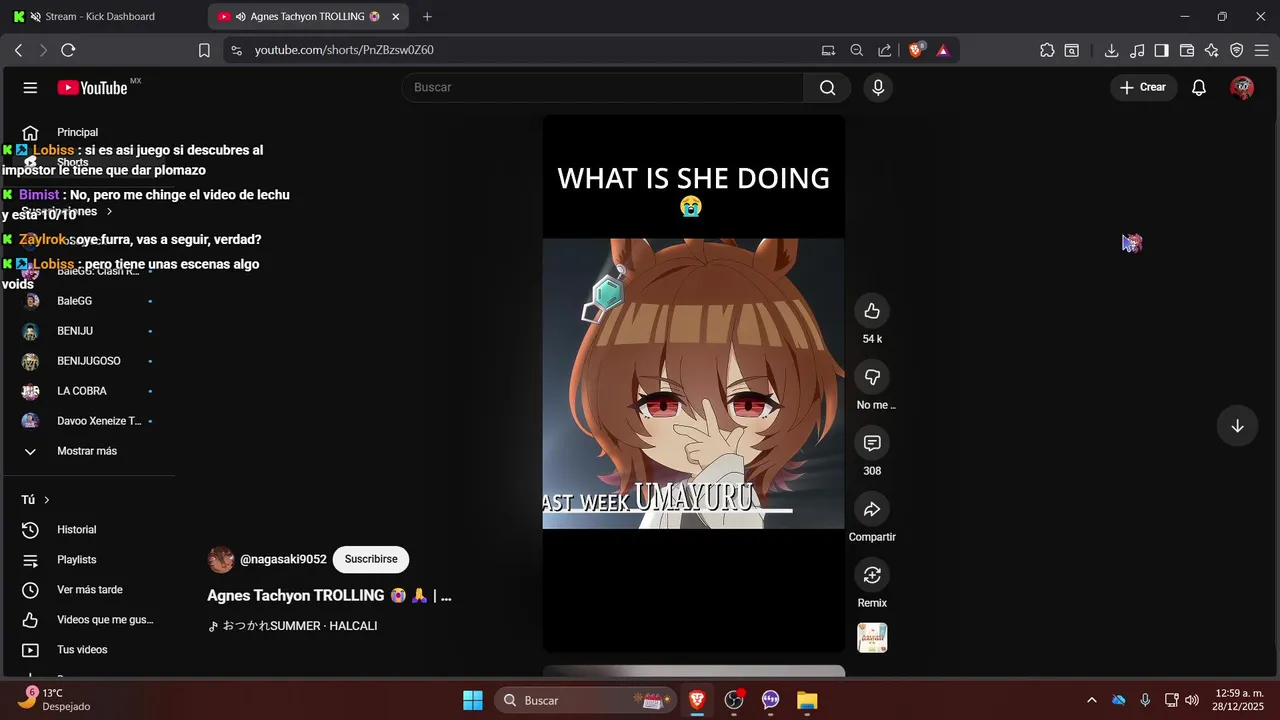Image resolution: width=1280 pixels, height=720 pixels.
Task: Click the zoom level magnifier in address bar
Action: [x=857, y=50]
